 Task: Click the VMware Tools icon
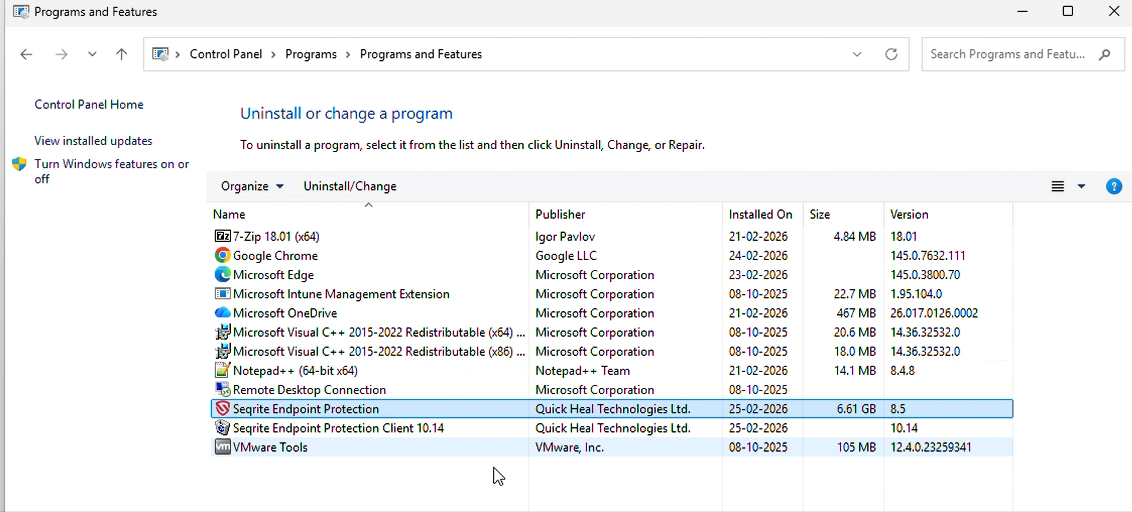pos(222,447)
